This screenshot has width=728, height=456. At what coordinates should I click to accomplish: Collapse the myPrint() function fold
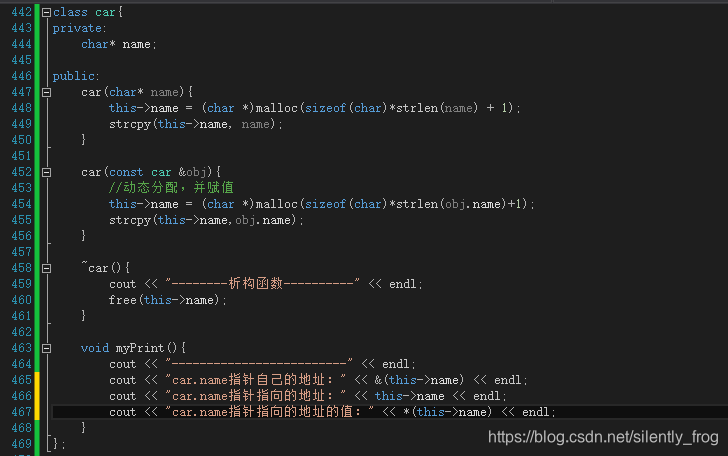[x=46, y=348]
